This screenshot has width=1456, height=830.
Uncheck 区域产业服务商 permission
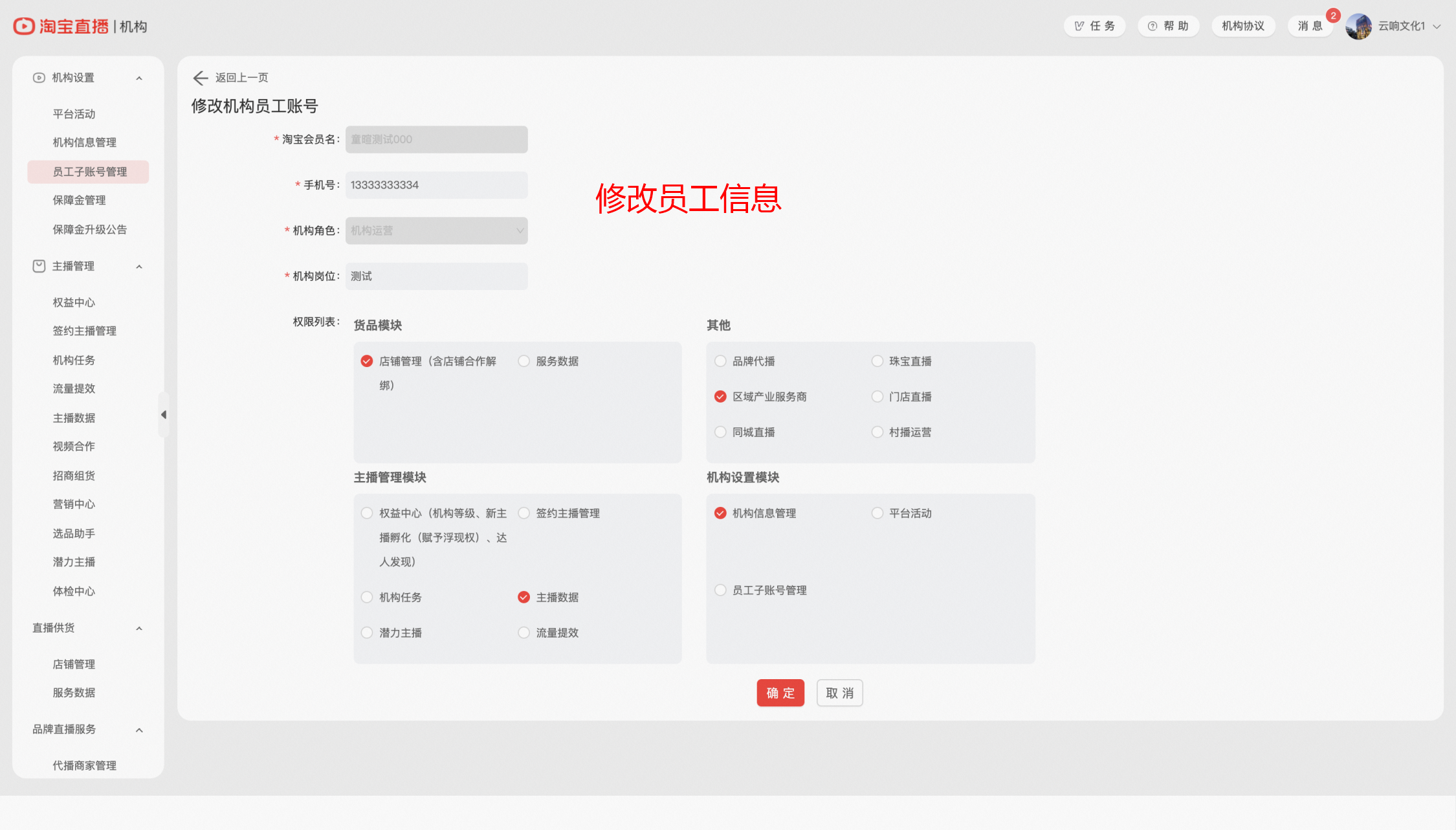720,397
